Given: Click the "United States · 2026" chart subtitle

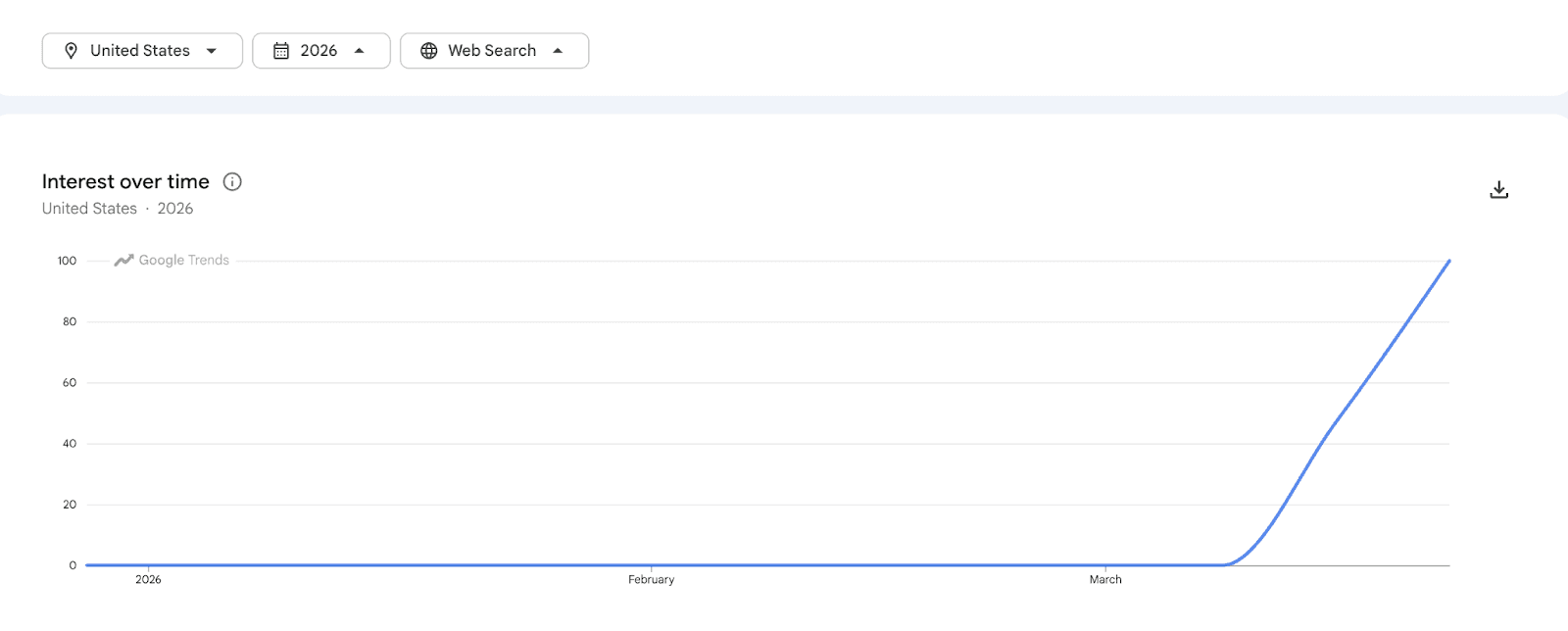Looking at the screenshot, I should pos(118,209).
